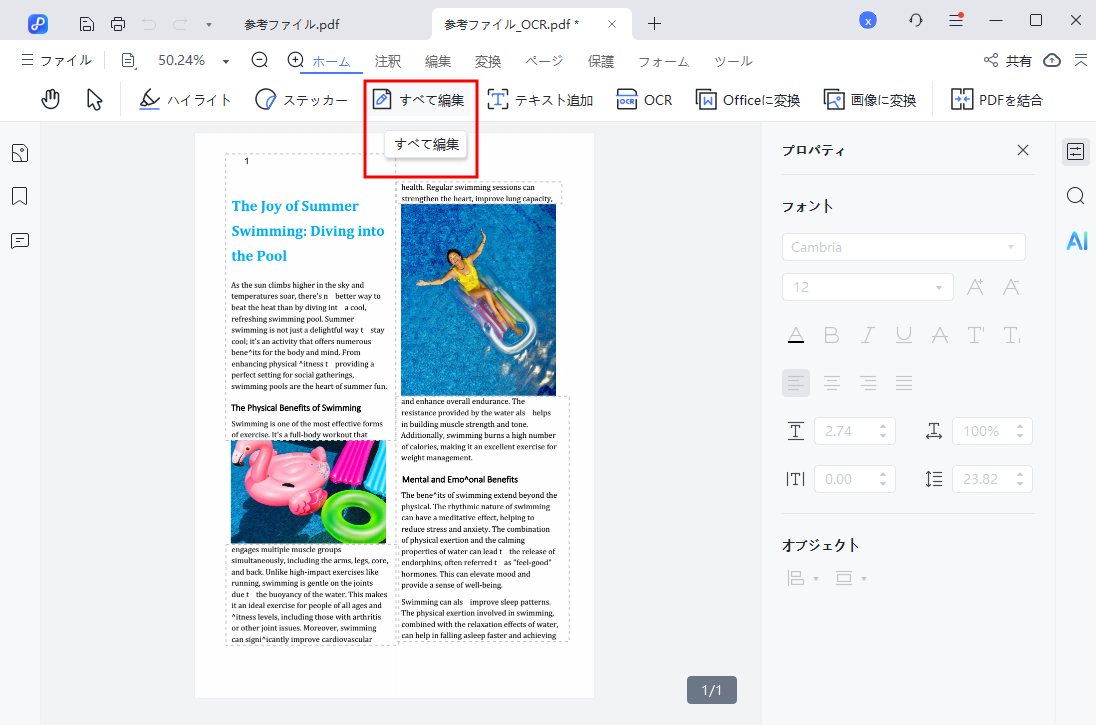The image size is (1096, 725).
Task: Open the AI assistant in right sidebar
Action: [1076, 240]
